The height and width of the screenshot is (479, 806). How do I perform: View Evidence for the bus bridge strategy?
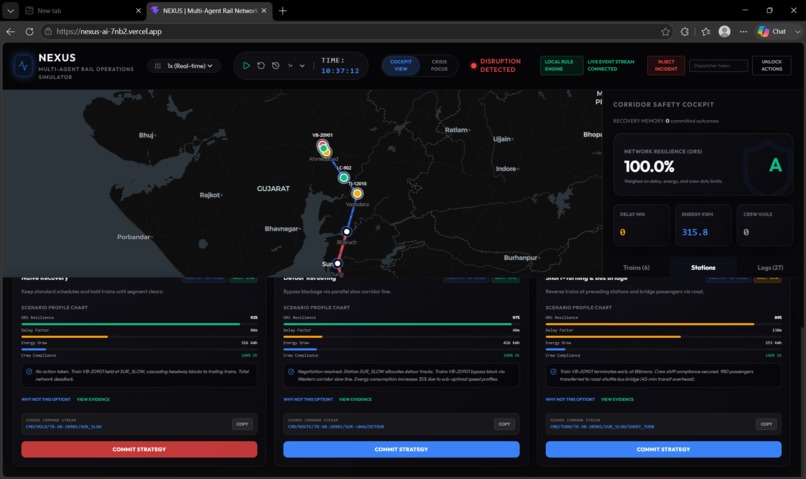[617, 399]
